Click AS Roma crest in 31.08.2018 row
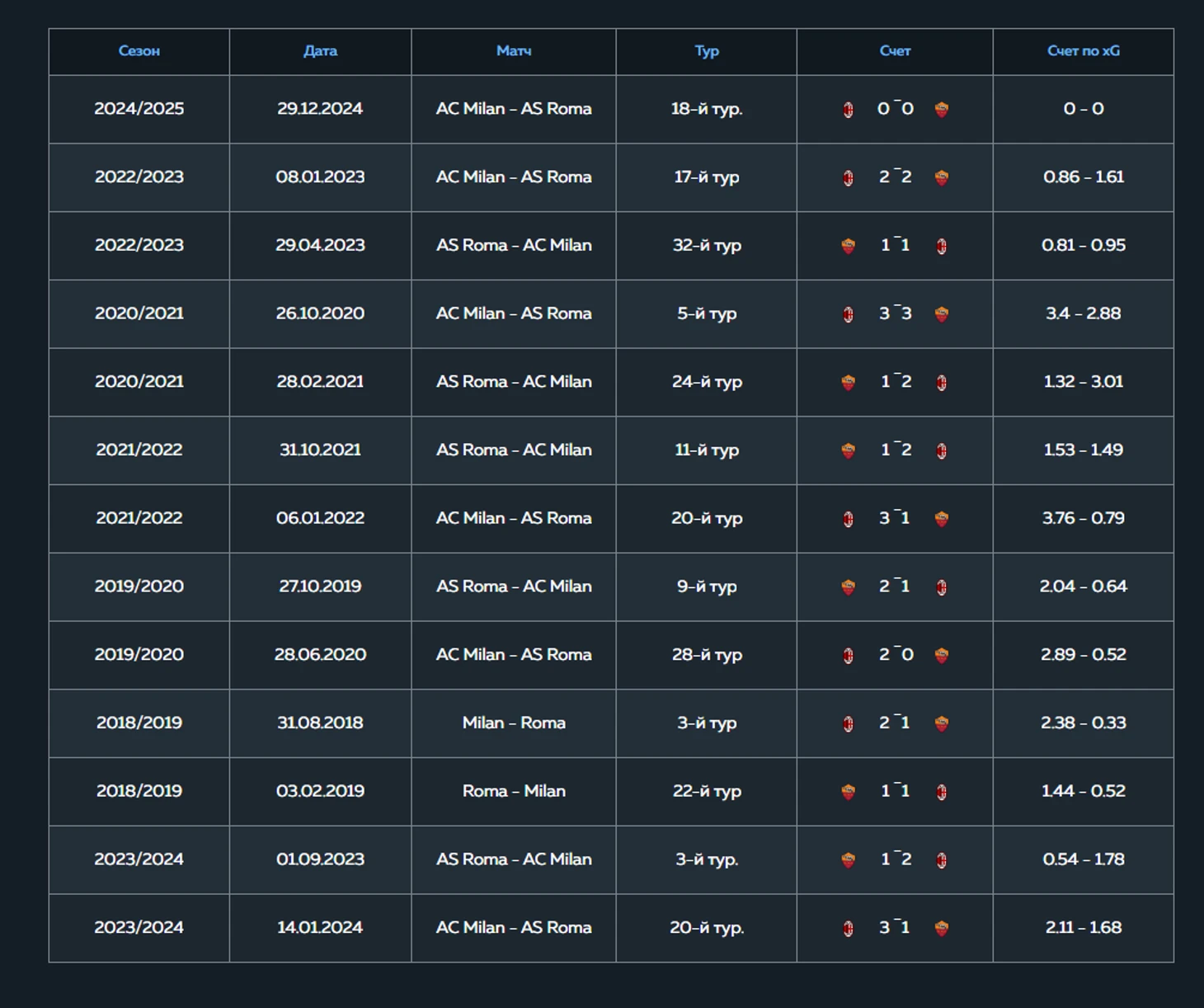Screen dimensions: 1204x1008 tap(941, 723)
